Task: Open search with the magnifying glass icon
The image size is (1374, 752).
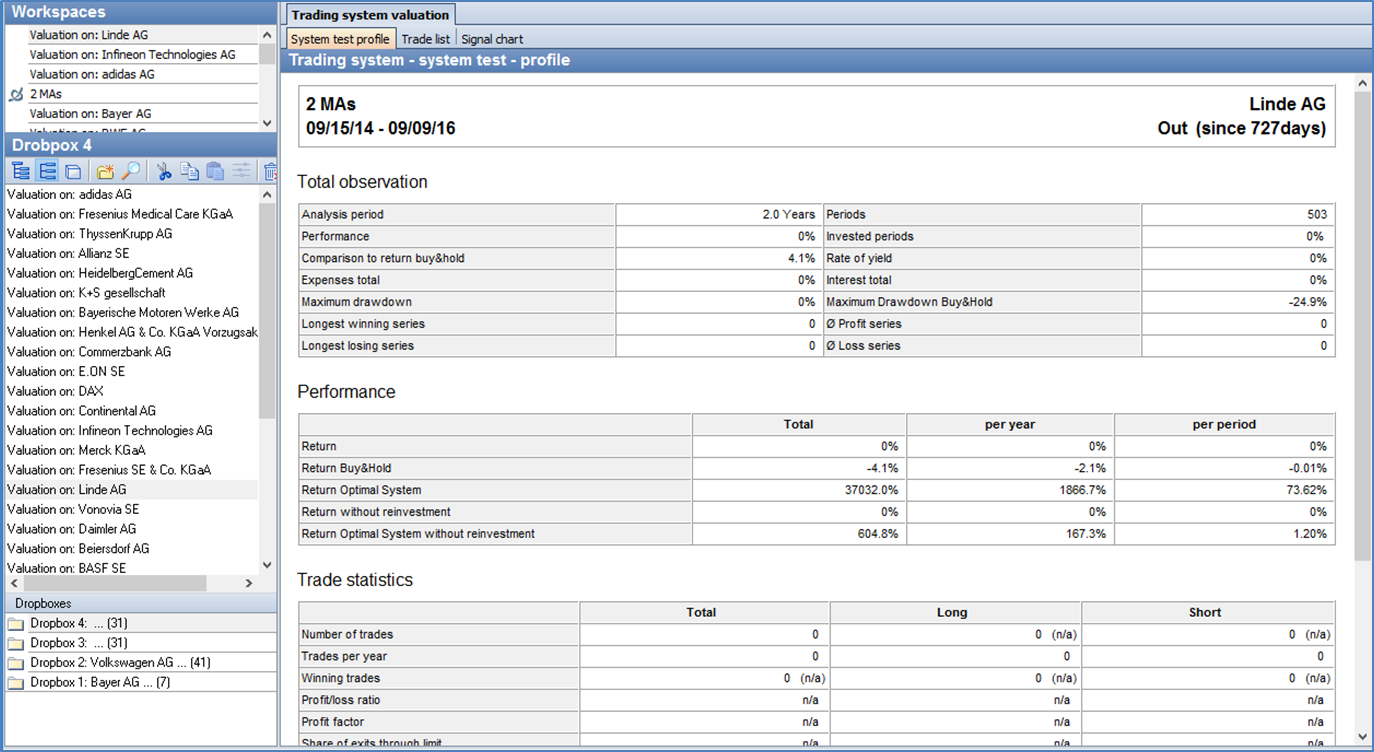Action: point(131,172)
